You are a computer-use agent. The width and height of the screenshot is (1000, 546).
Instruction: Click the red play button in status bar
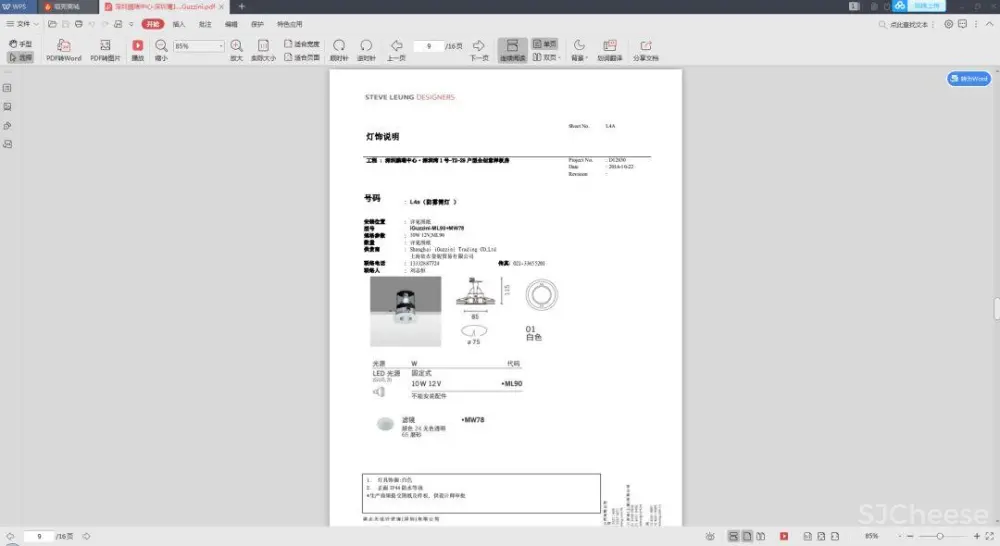click(x=784, y=536)
